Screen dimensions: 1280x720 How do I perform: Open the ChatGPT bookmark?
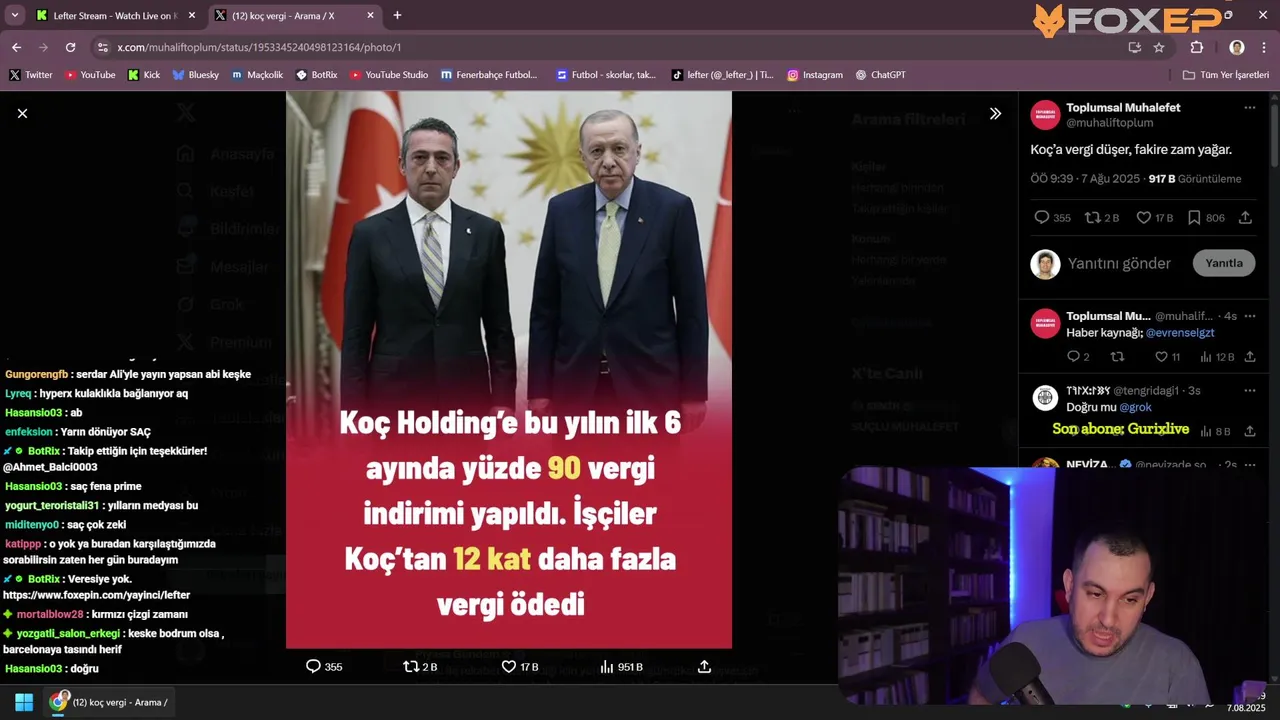click(881, 75)
